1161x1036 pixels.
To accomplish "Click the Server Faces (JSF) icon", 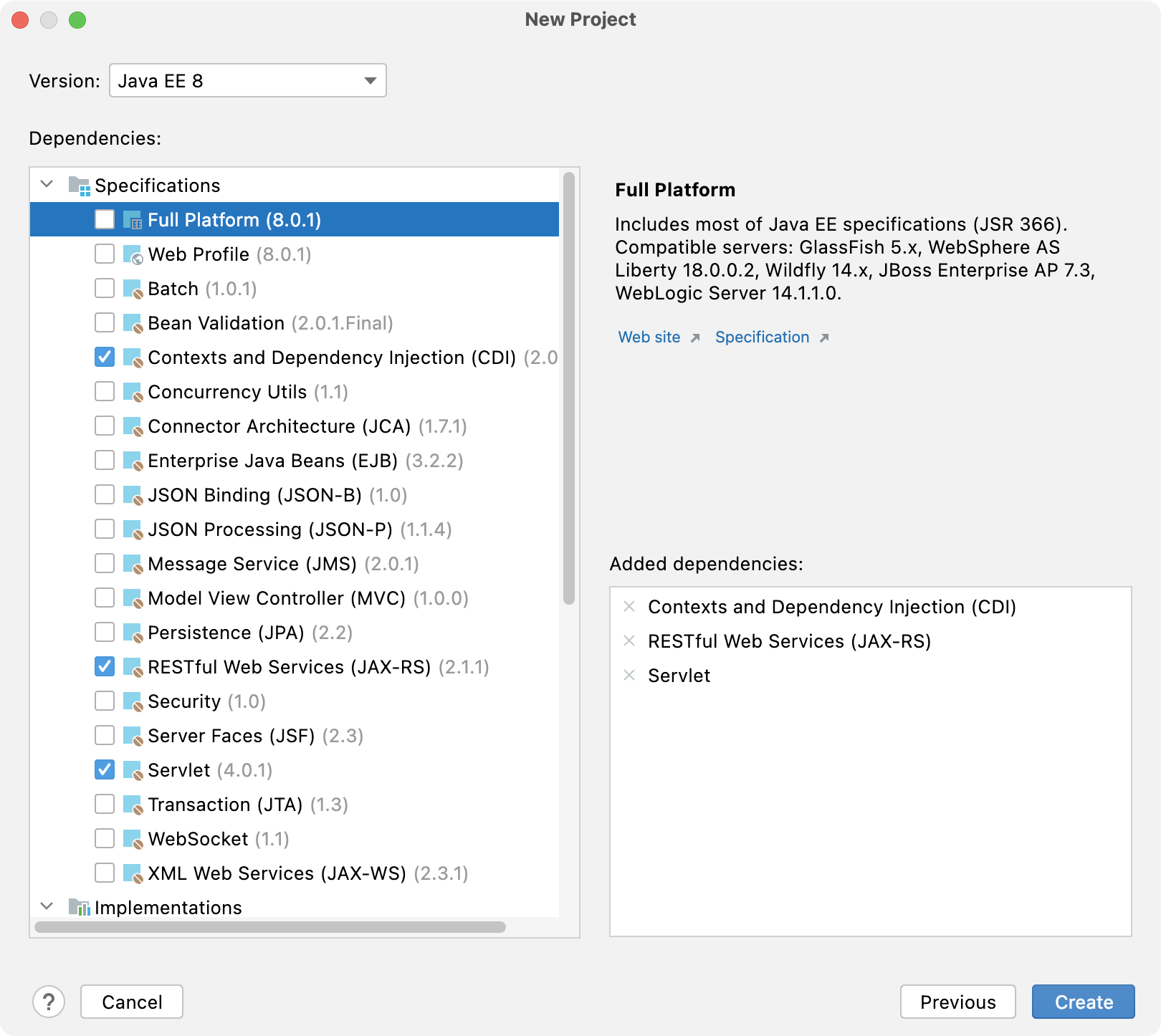I will [x=133, y=736].
